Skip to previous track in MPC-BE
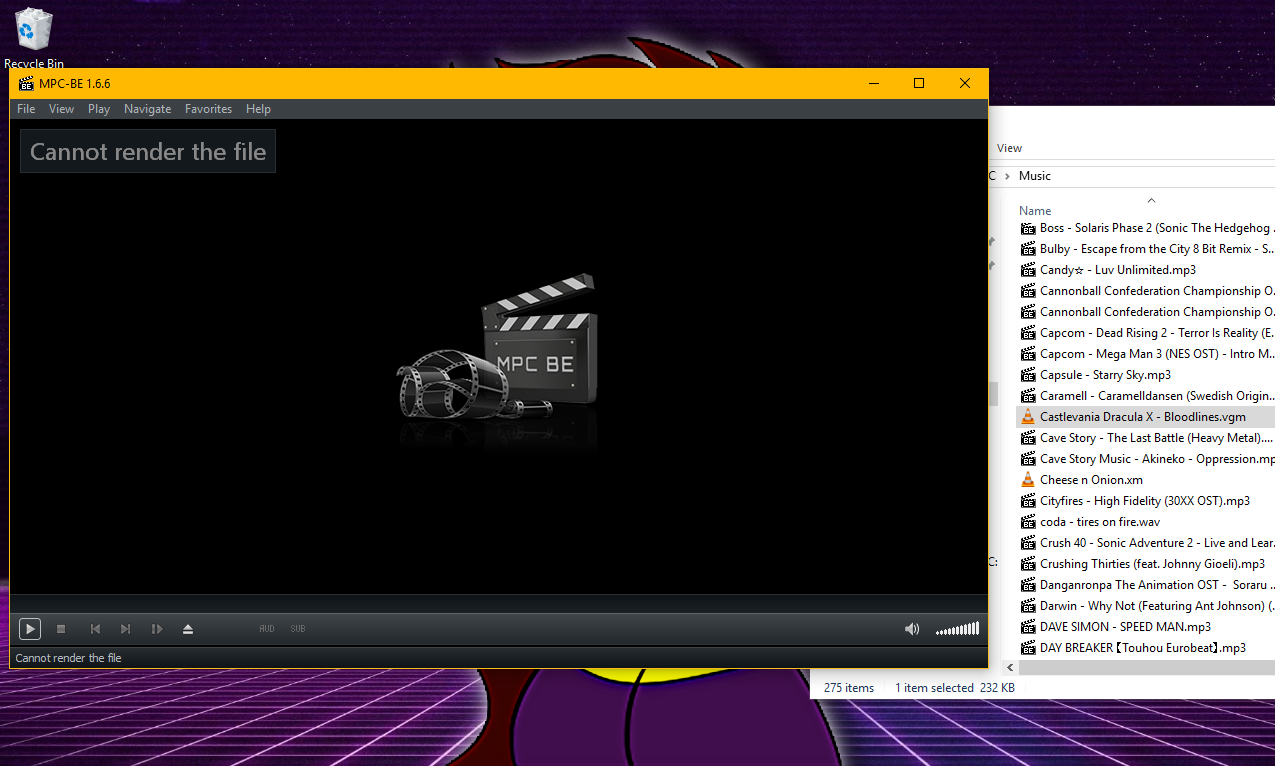Image resolution: width=1275 pixels, height=766 pixels. tap(95, 629)
